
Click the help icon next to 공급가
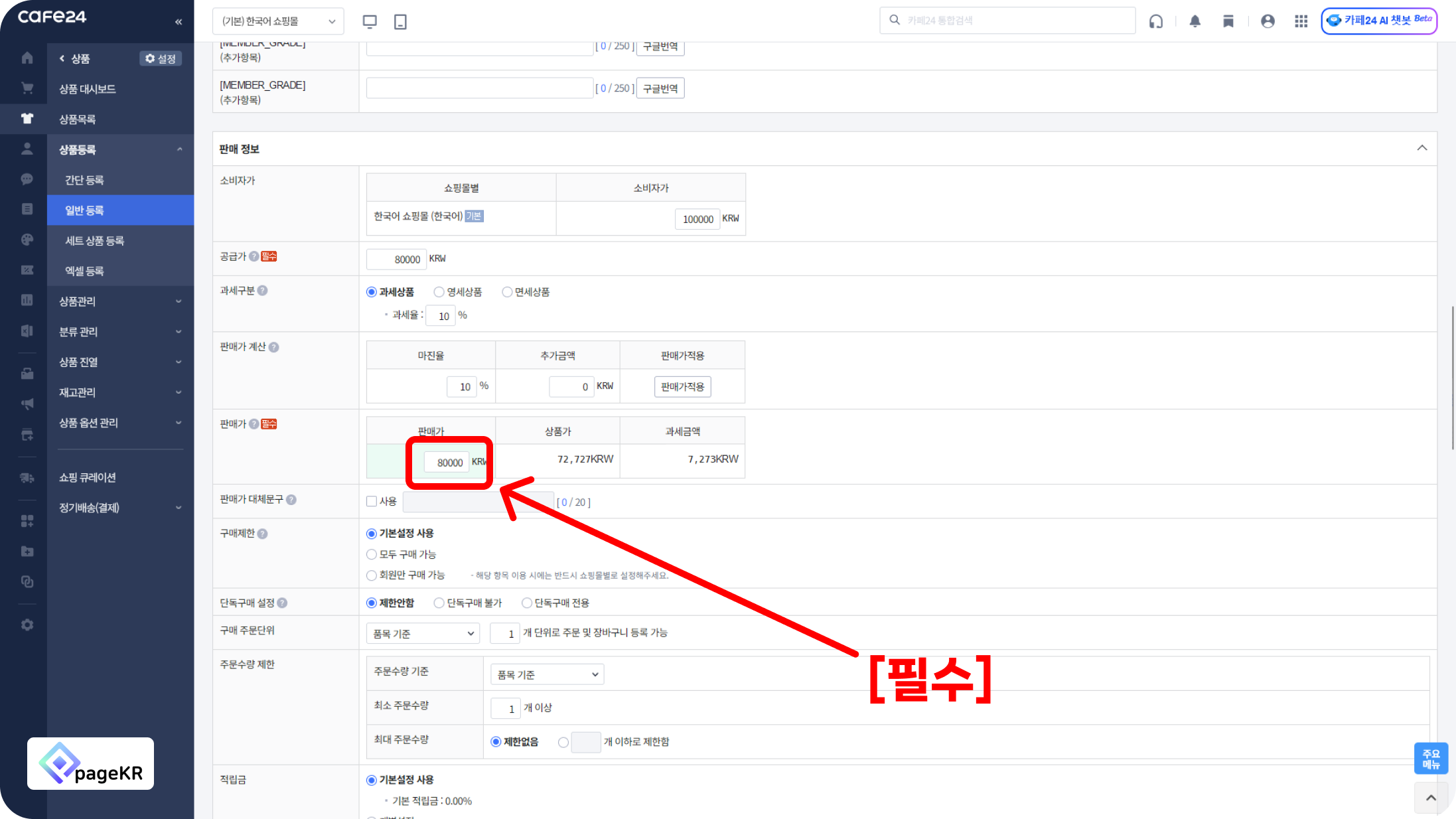click(x=254, y=257)
